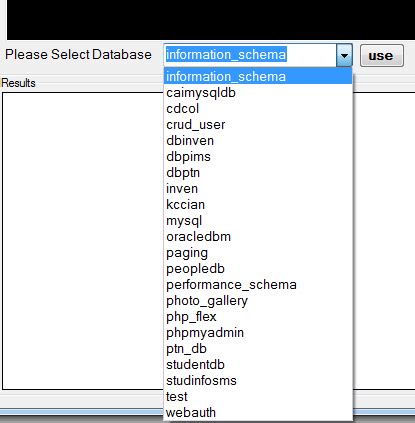Screen dimensions: 415x423
Task: Select 'mysql' from the list
Action: point(258,221)
